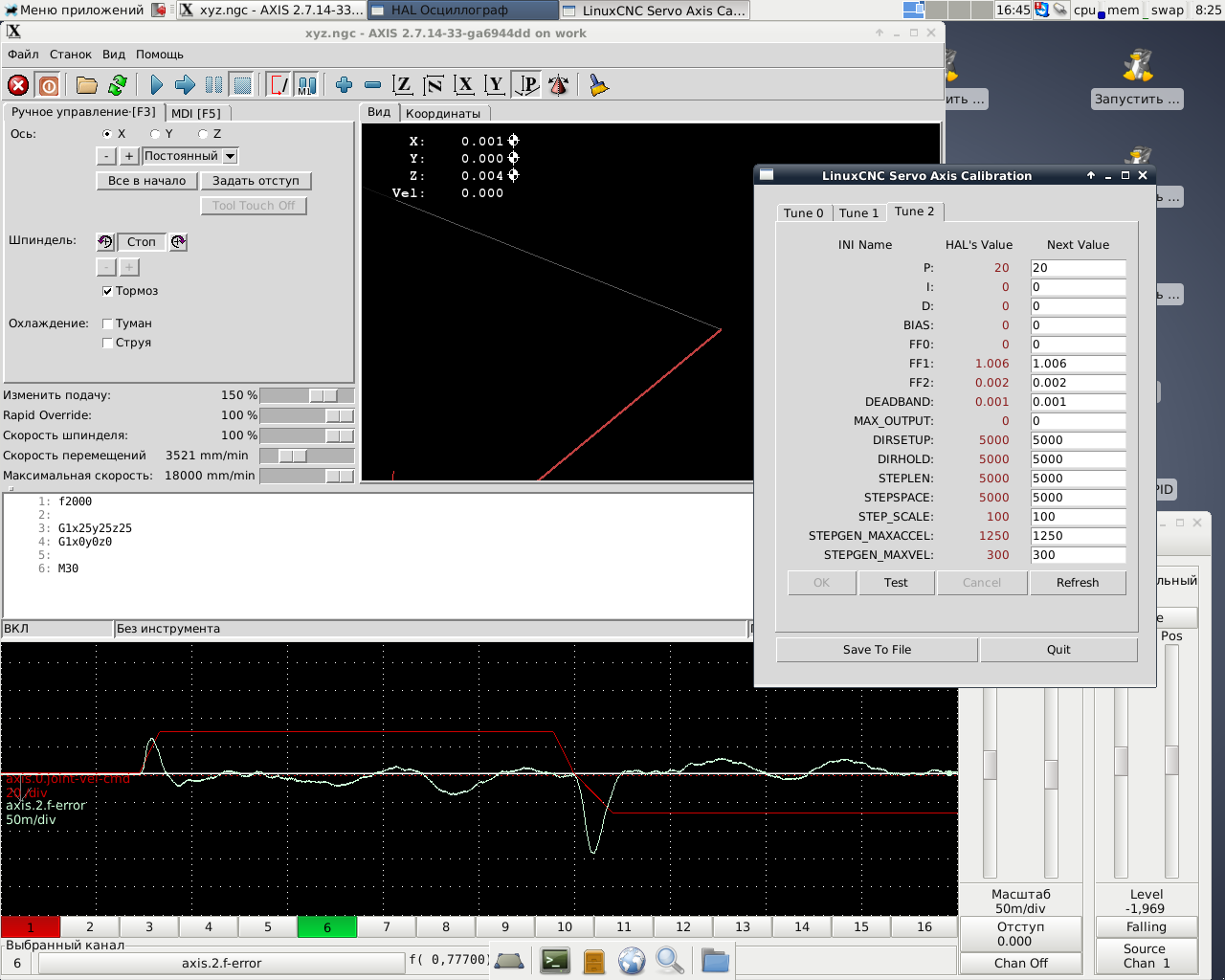Click the red emergency stop (E-stop) icon

pos(18,85)
